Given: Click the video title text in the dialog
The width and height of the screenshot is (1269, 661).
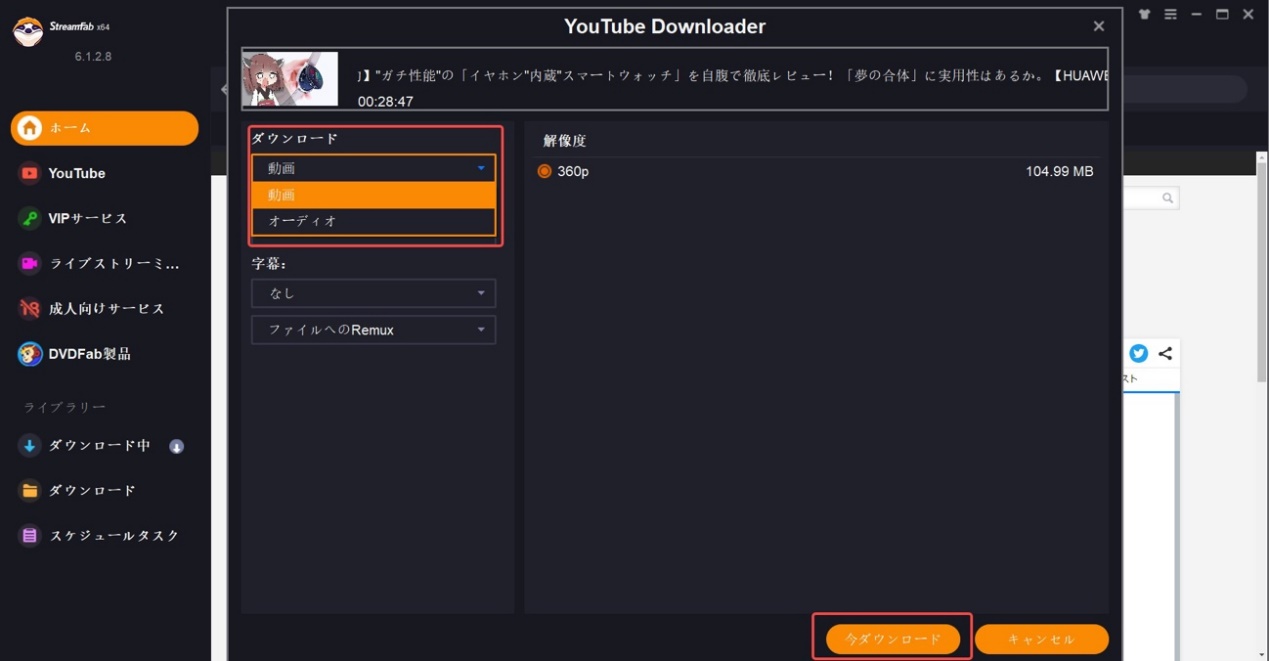Looking at the screenshot, I should click(x=733, y=75).
